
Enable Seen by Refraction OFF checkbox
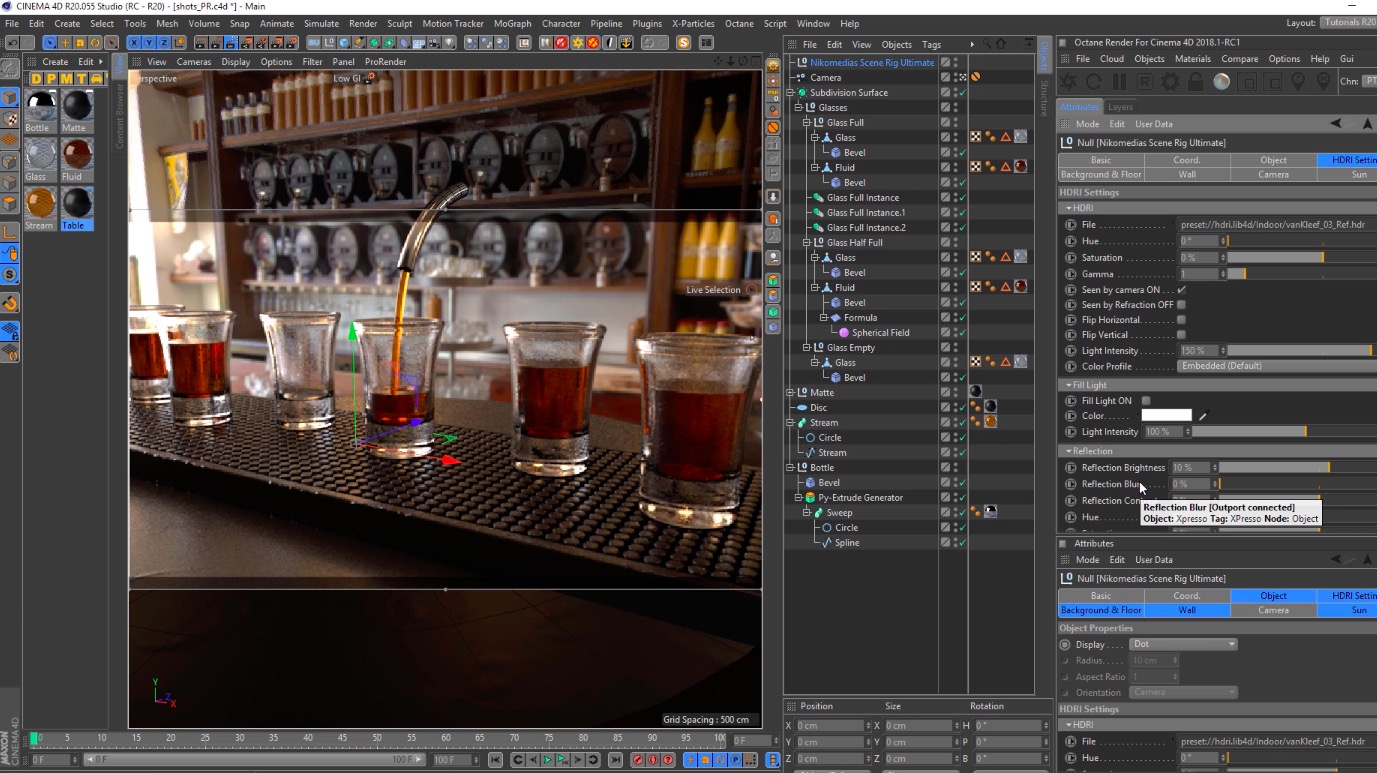[1181, 305]
